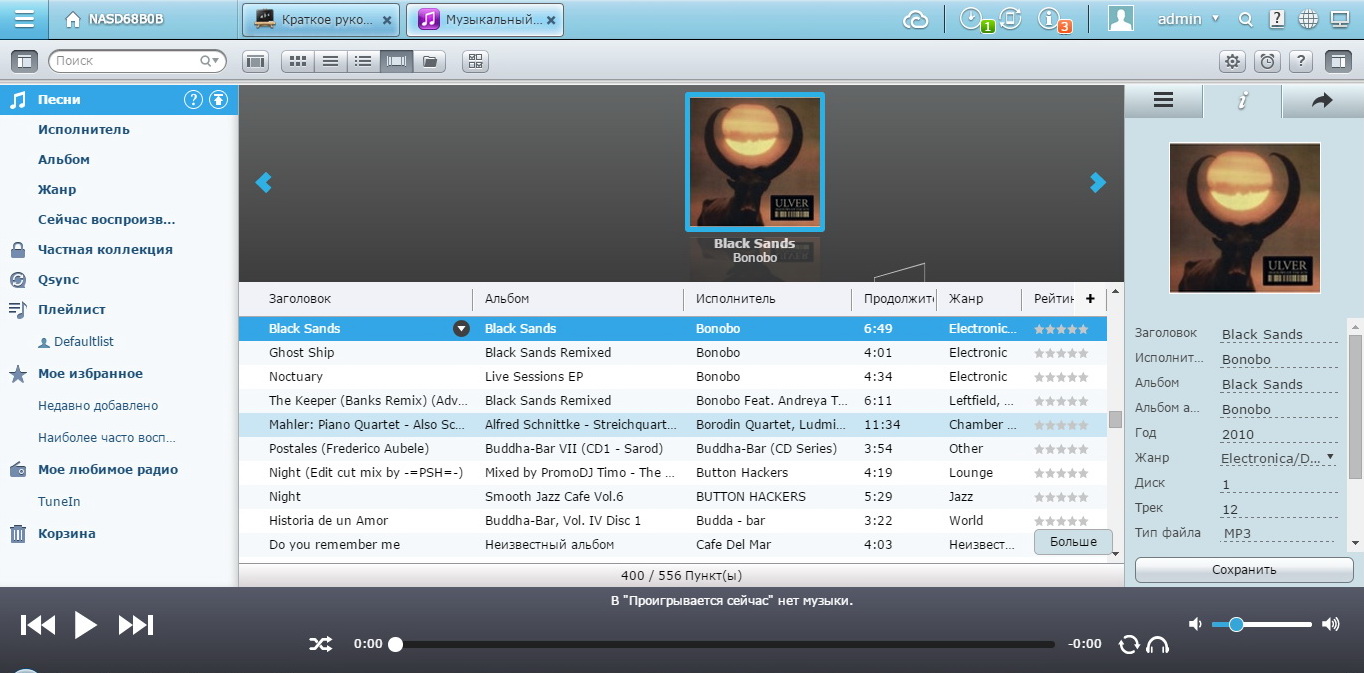Image resolution: width=1364 pixels, height=673 pixels.
Task: Switch to plain list view
Action: 330,61
